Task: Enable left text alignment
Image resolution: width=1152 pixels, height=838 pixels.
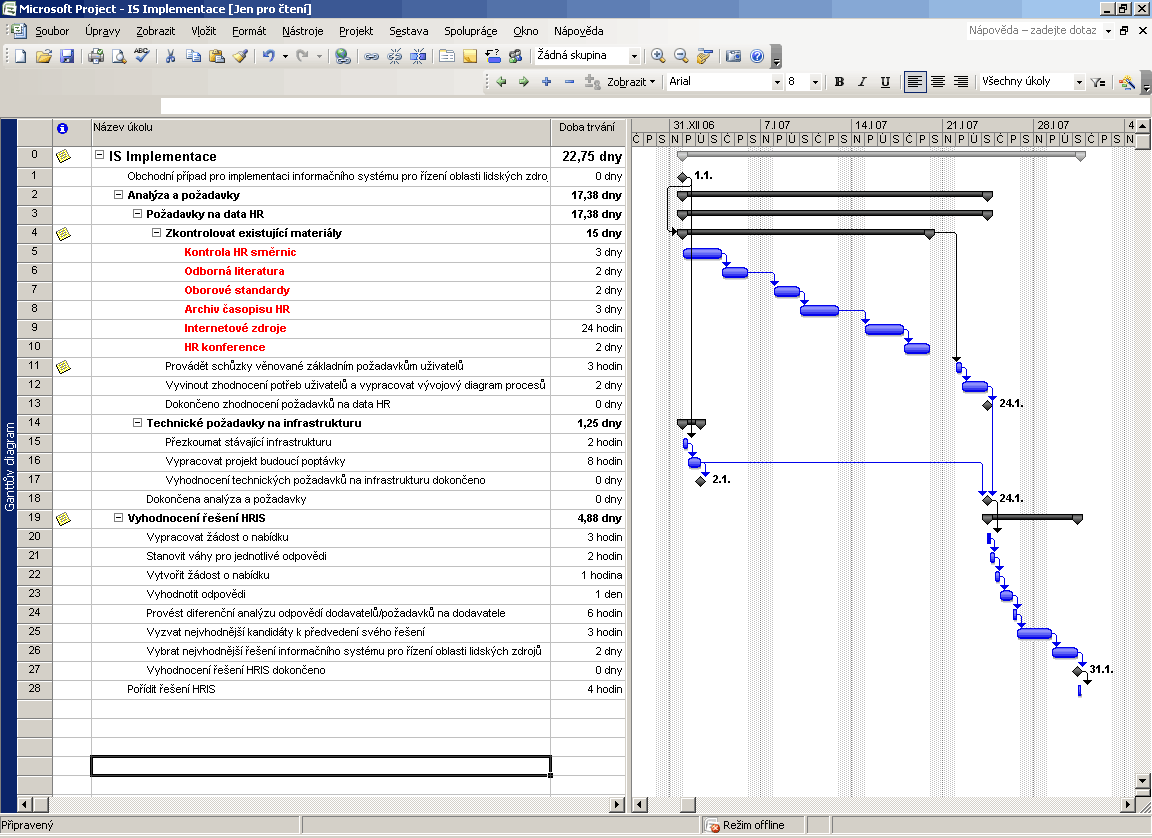Action: tap(914, 82)
